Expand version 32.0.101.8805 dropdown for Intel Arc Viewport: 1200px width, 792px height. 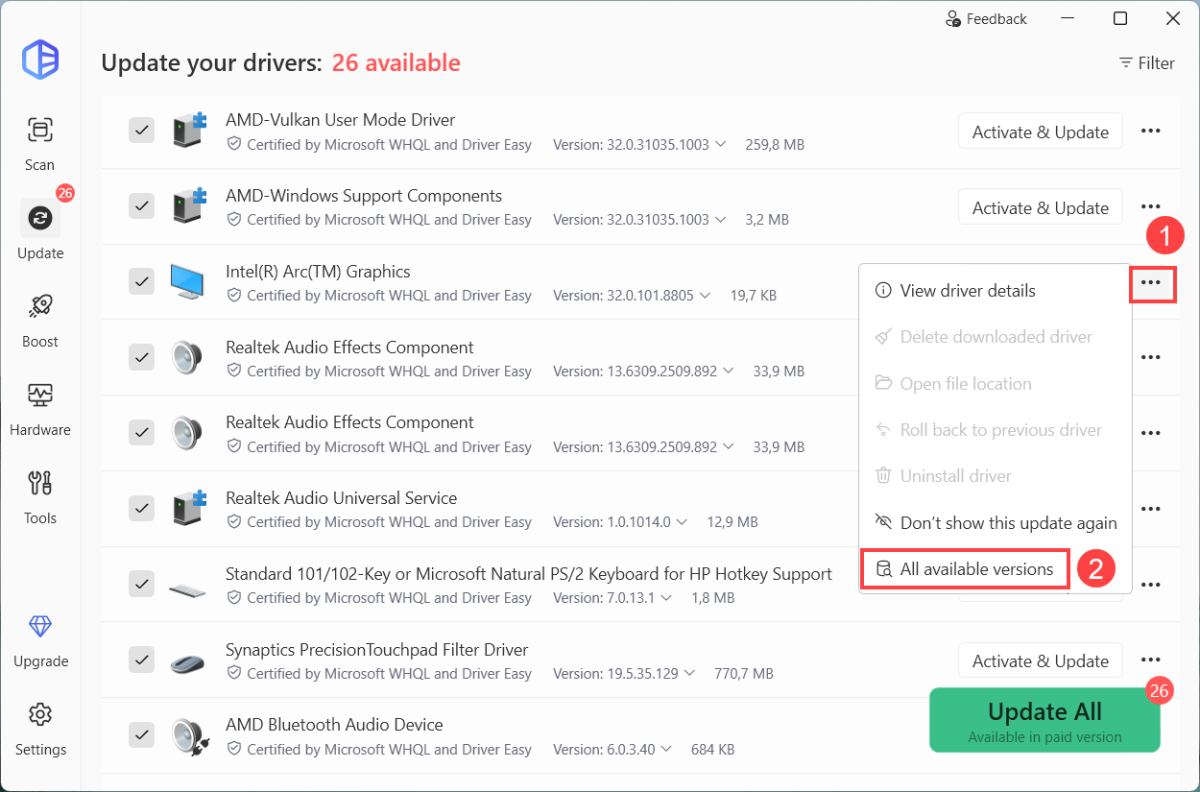click(705, 296)
